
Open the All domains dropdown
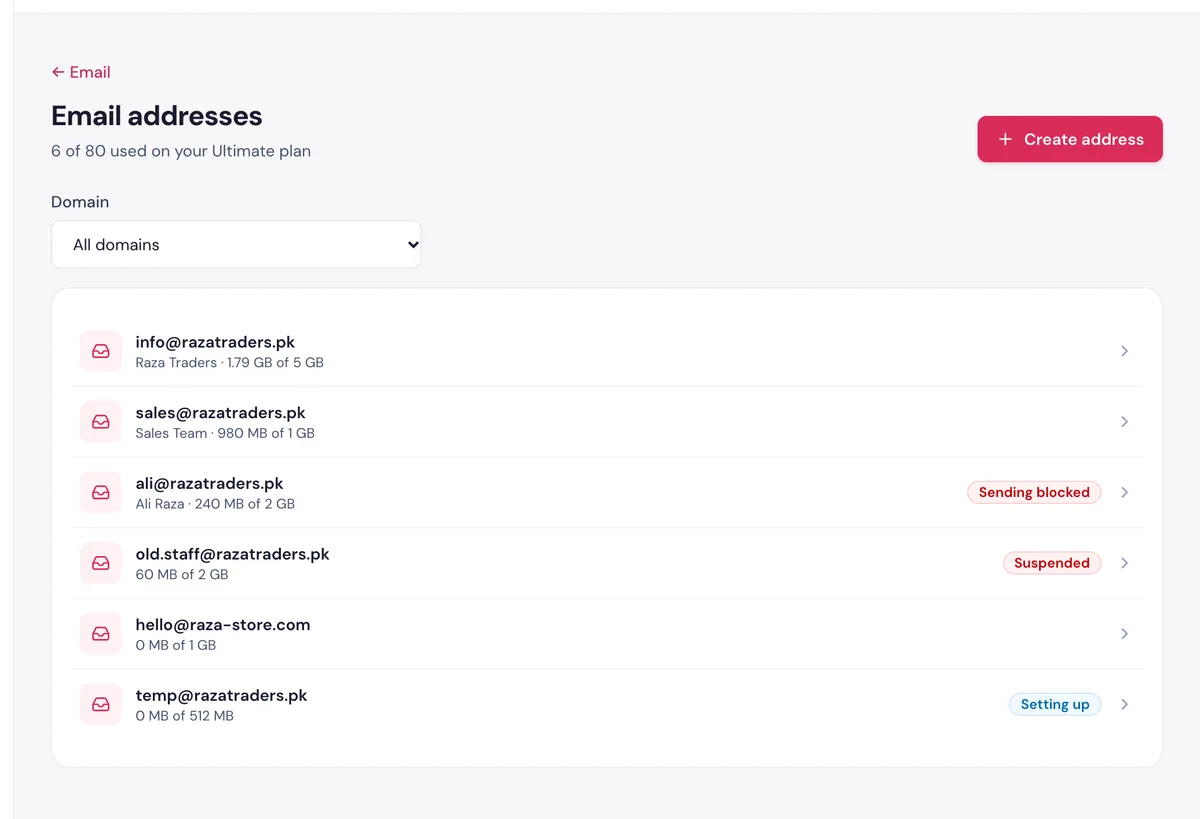(x=236, y=244)
